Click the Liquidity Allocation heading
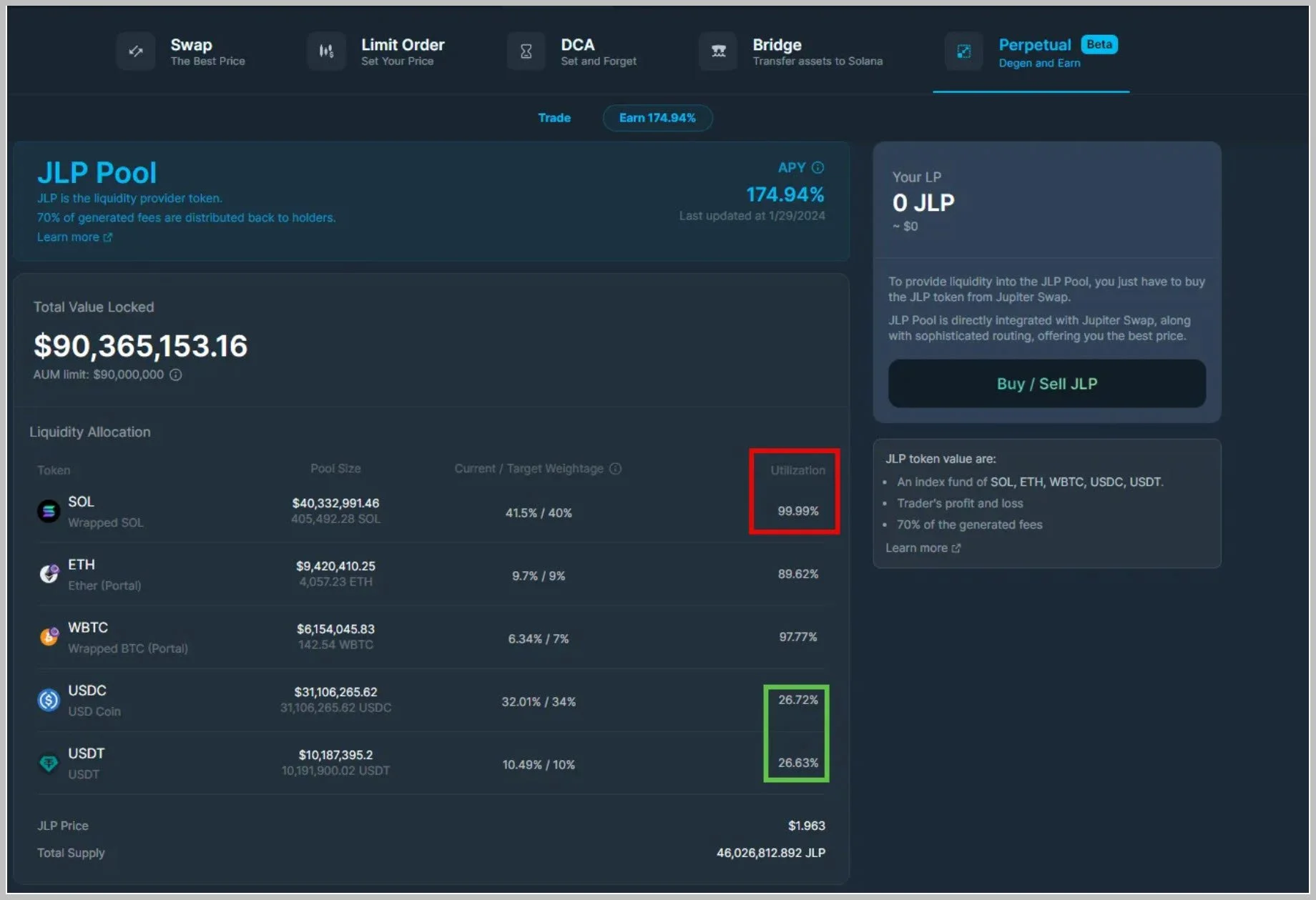The image size is (1316, 900). (90, 432)
